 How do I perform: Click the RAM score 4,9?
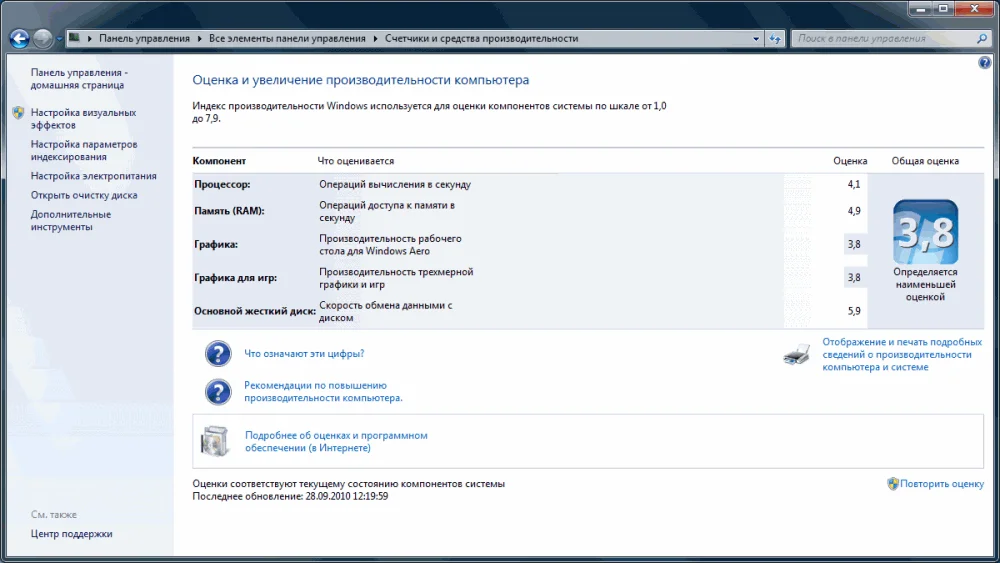click(854, 211)
